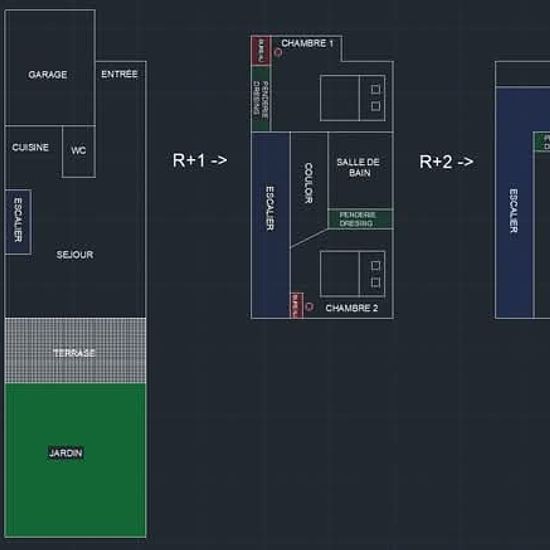Click the CHAMBRE 1 label
Image resolution: width=550 pixels, height=550 pixels.
307,43
